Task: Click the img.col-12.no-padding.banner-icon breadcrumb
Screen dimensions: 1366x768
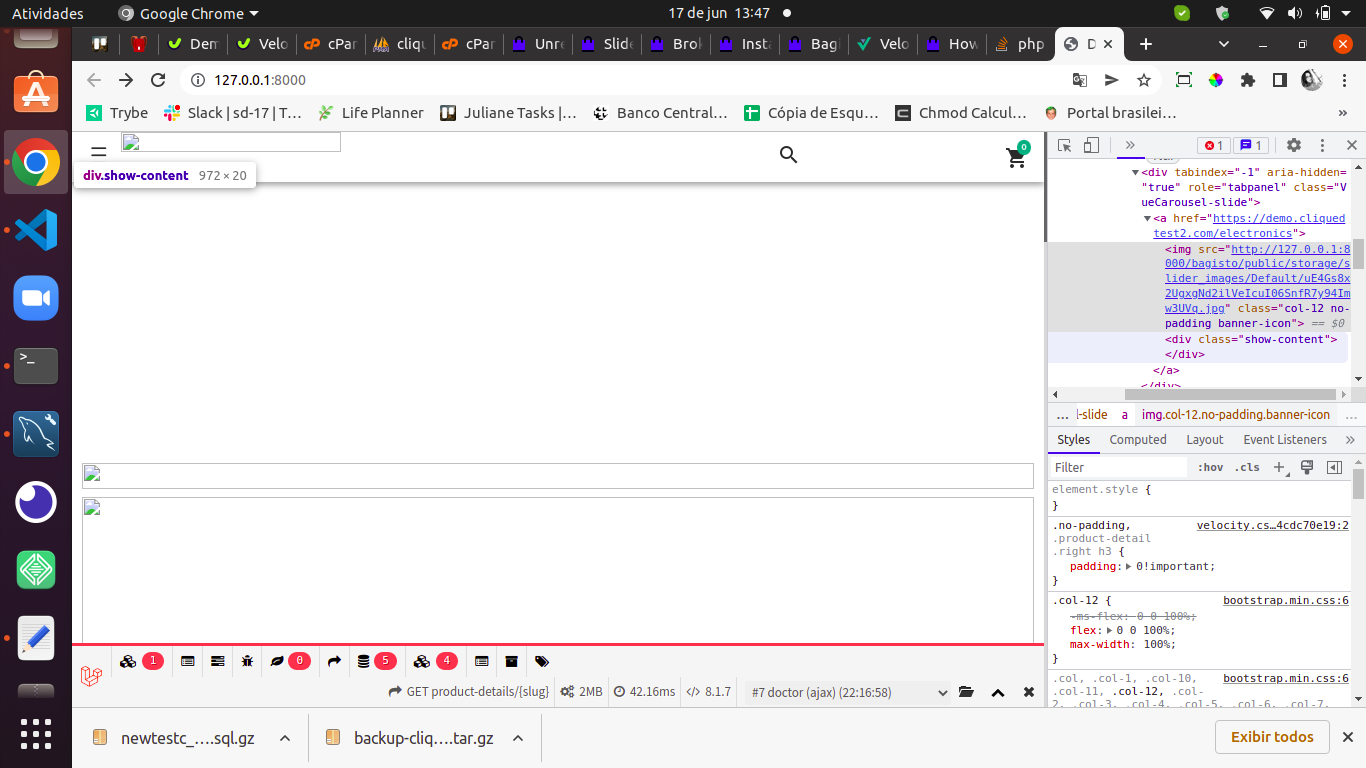Action: coord(1236,414)
